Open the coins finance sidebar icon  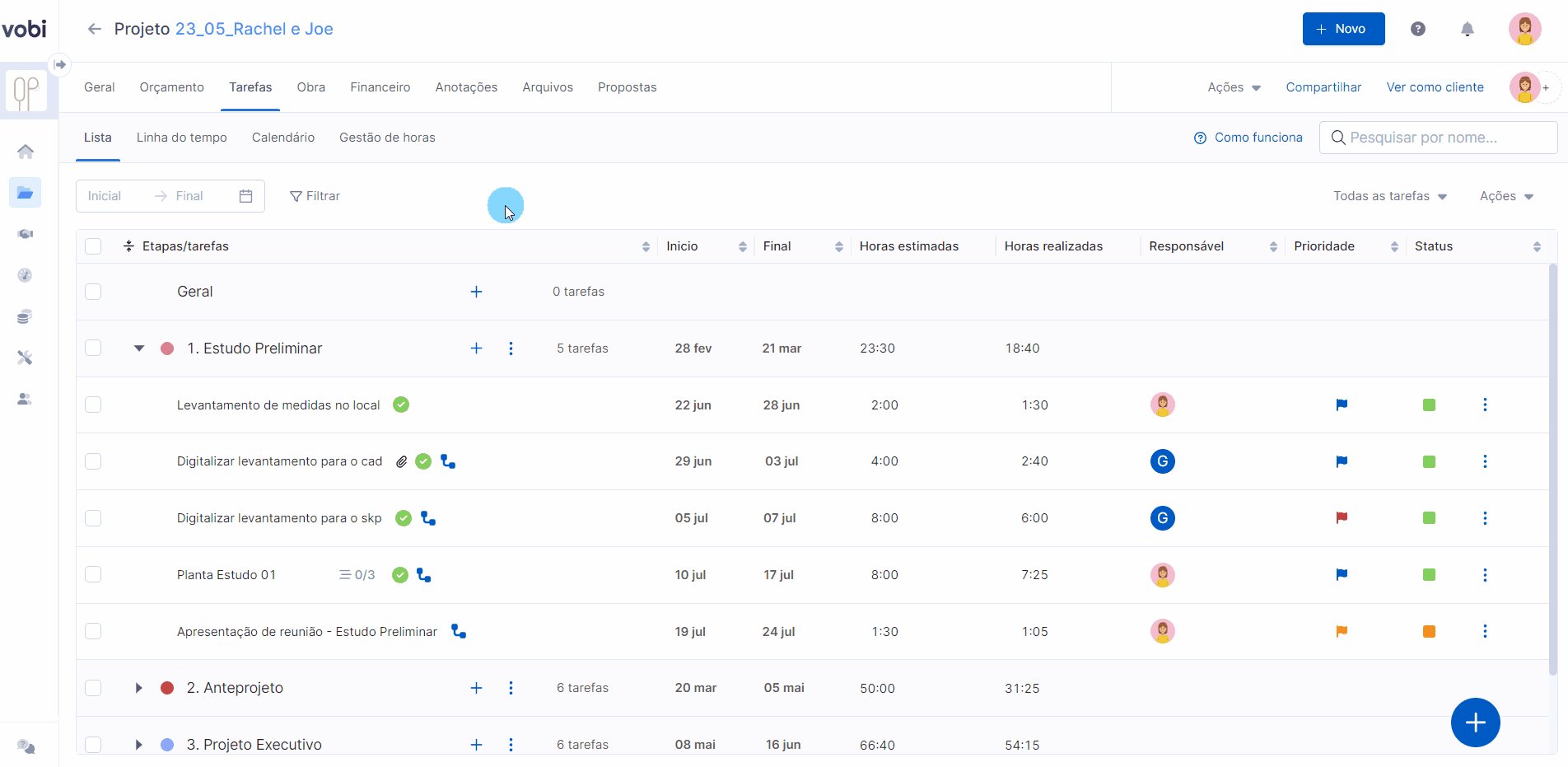[26, 316]
